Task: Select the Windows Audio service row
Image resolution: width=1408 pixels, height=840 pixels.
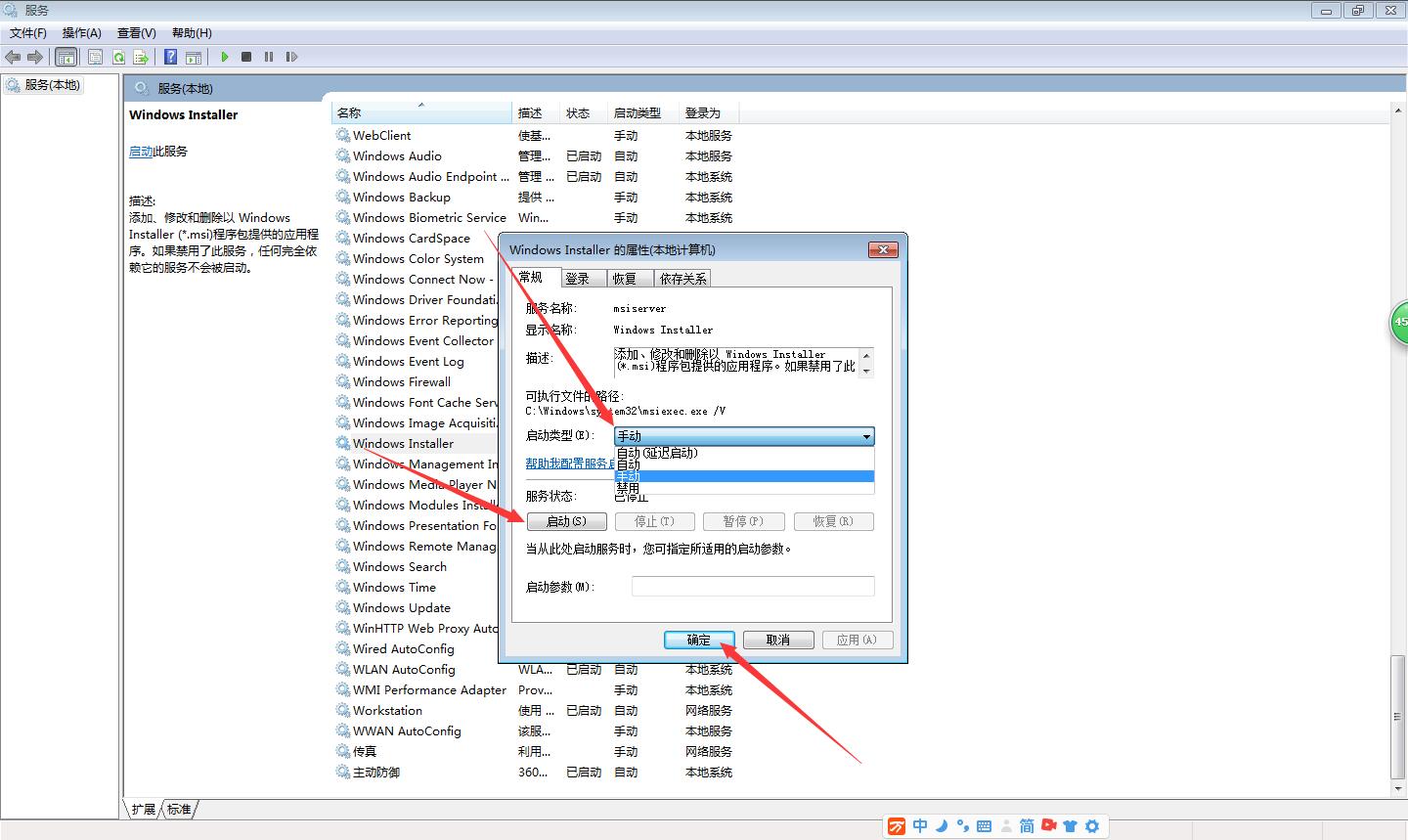Action: [x=536, y=155]
